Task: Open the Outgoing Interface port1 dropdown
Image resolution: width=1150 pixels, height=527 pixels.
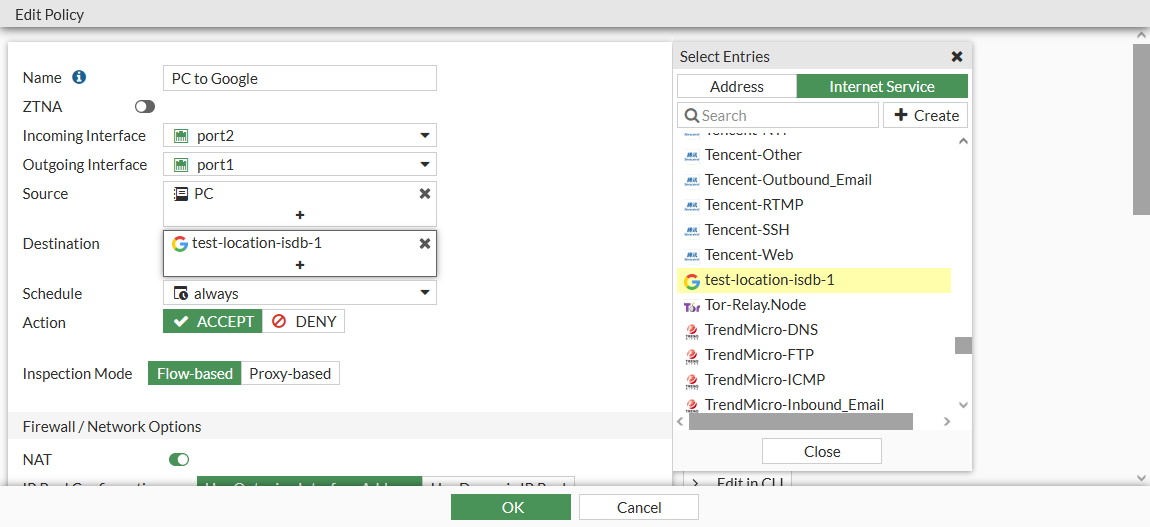Action: (x=300, y=165)
